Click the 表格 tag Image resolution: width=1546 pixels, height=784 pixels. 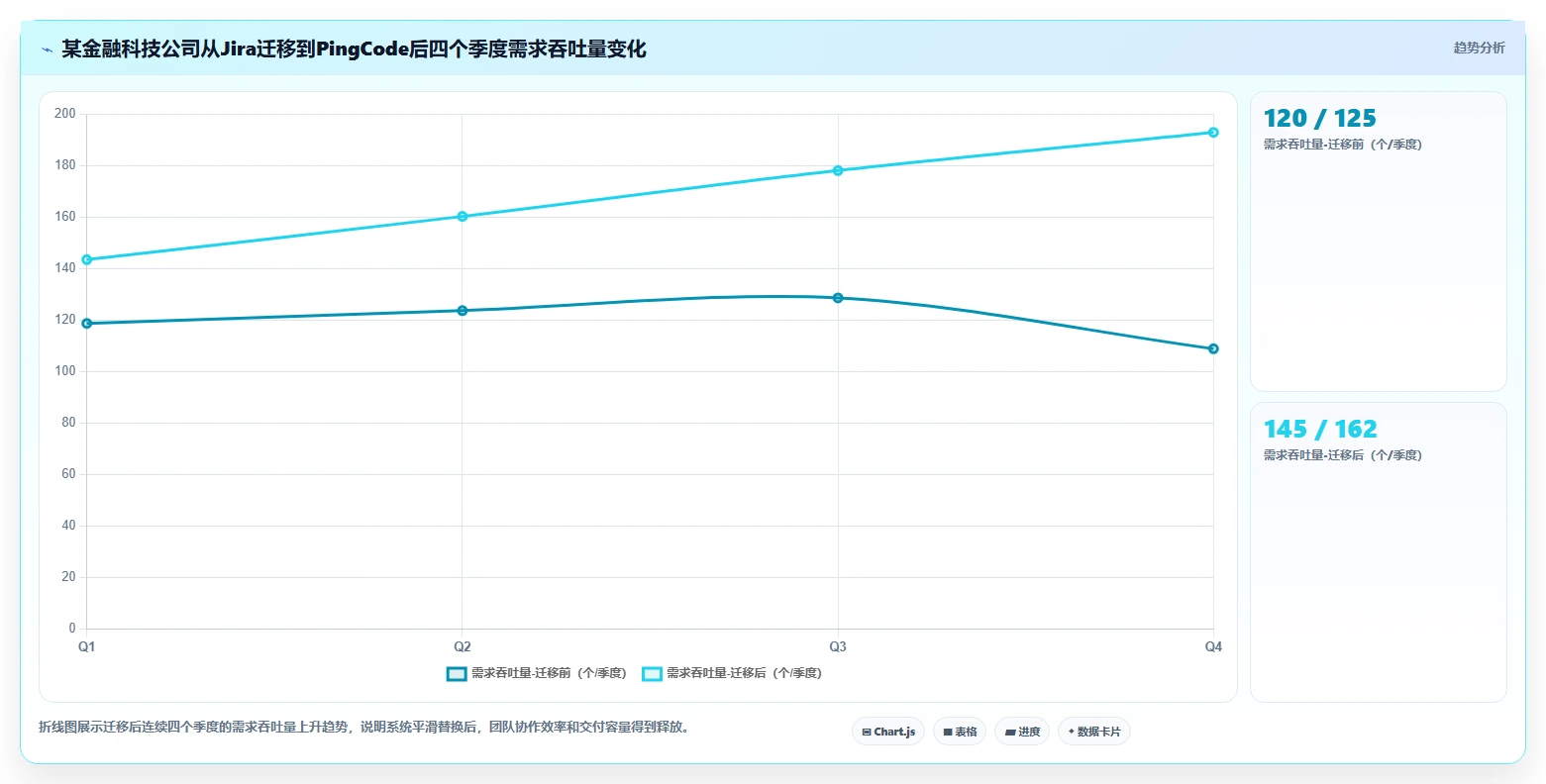click(960, 732)
